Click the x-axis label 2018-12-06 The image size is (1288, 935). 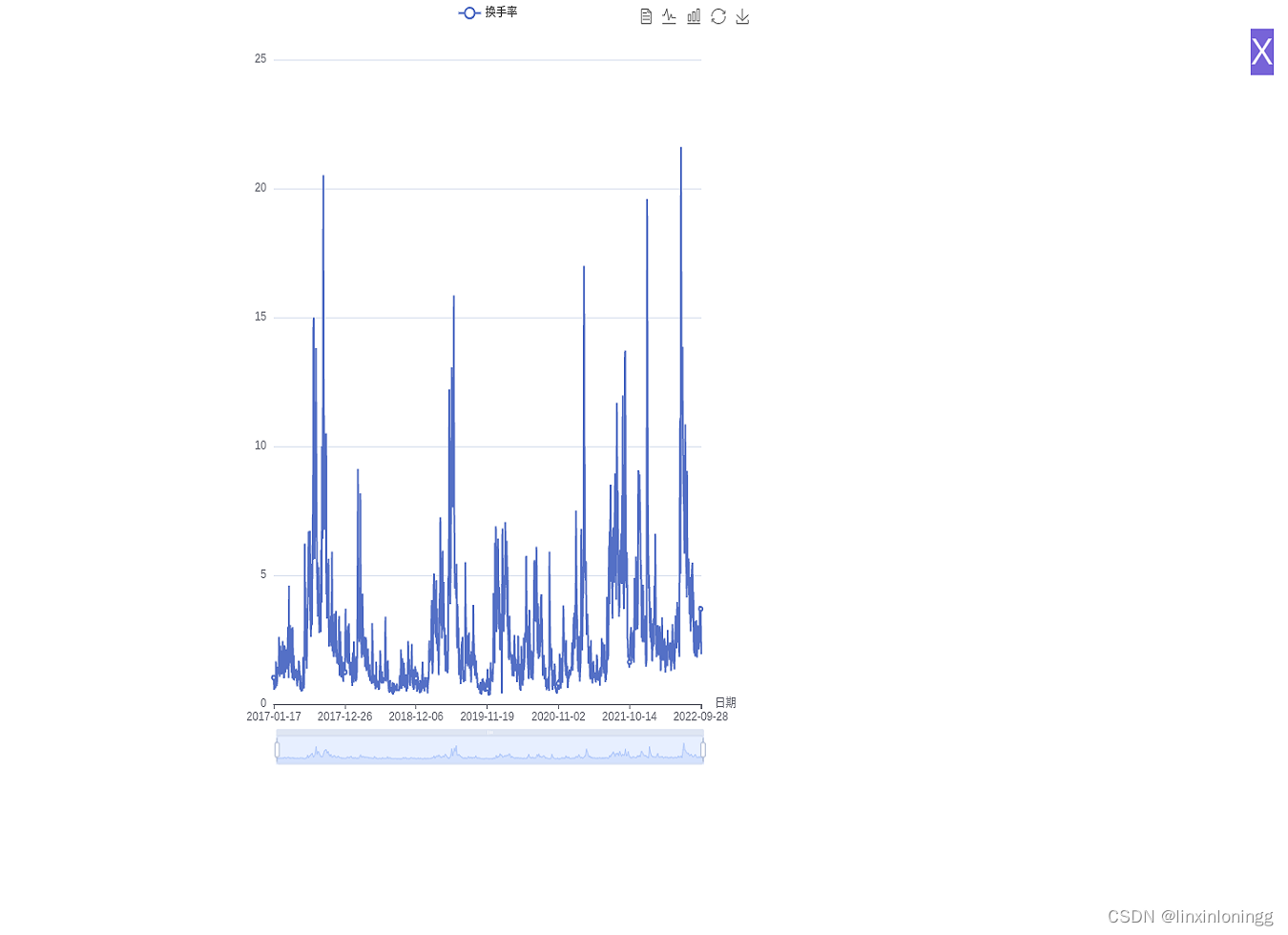416,717
